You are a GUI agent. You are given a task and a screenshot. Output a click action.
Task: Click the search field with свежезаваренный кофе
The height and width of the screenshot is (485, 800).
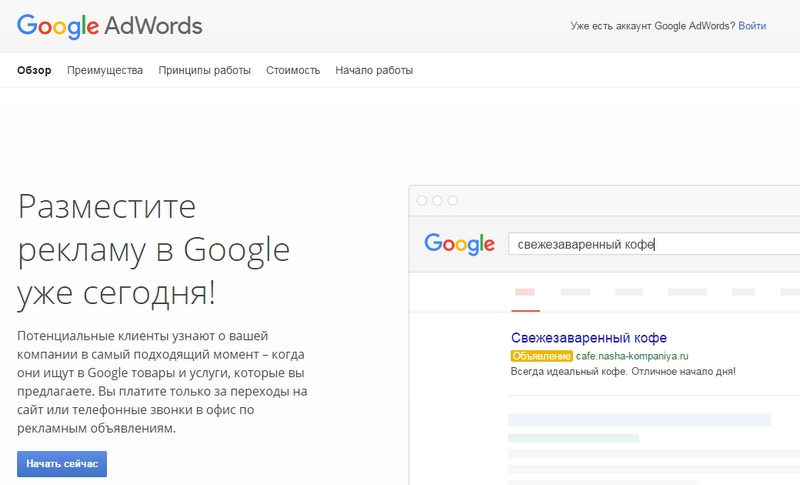pos(654,244)
